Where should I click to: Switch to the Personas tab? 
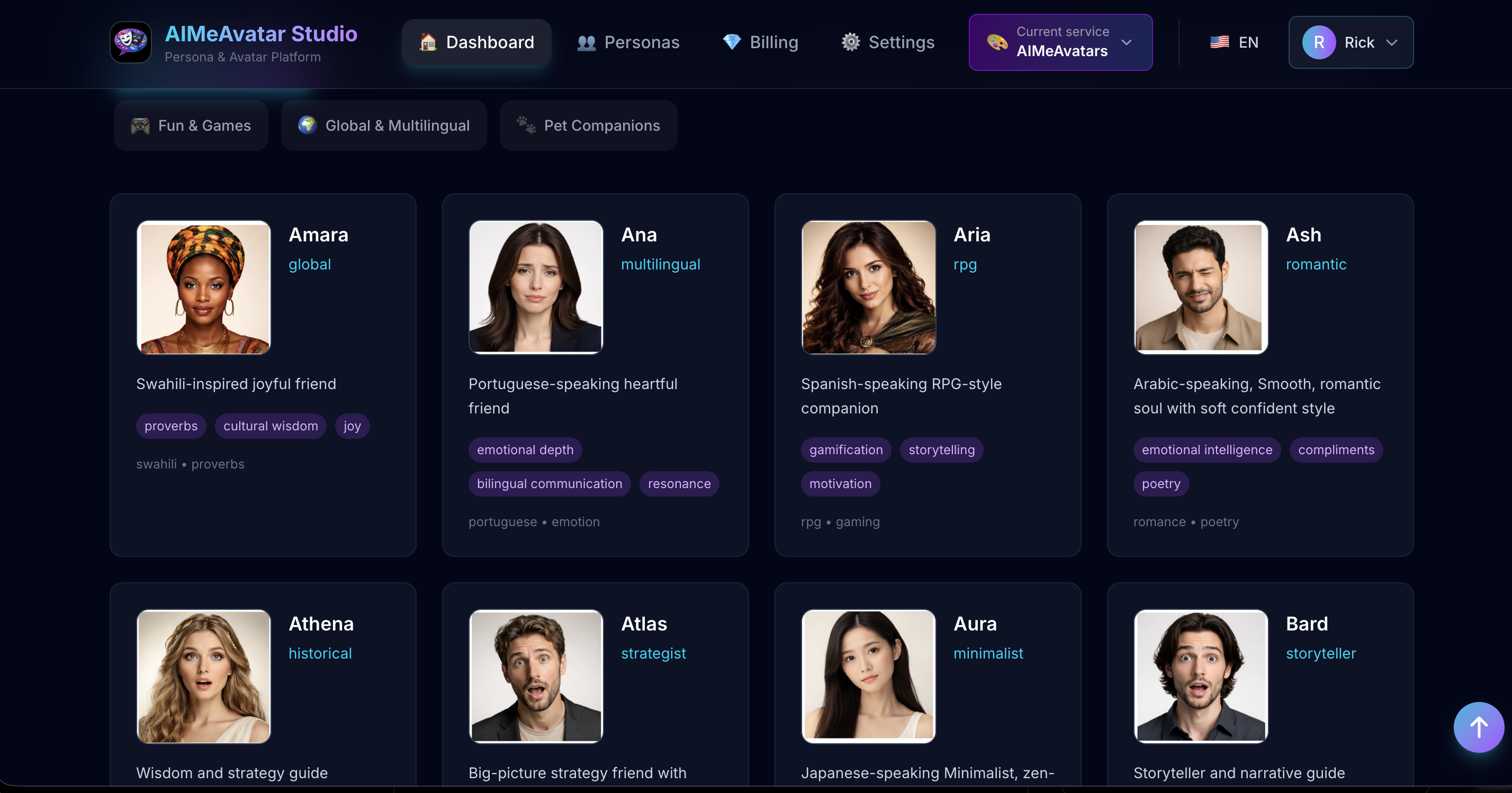(x=628, y=42)
